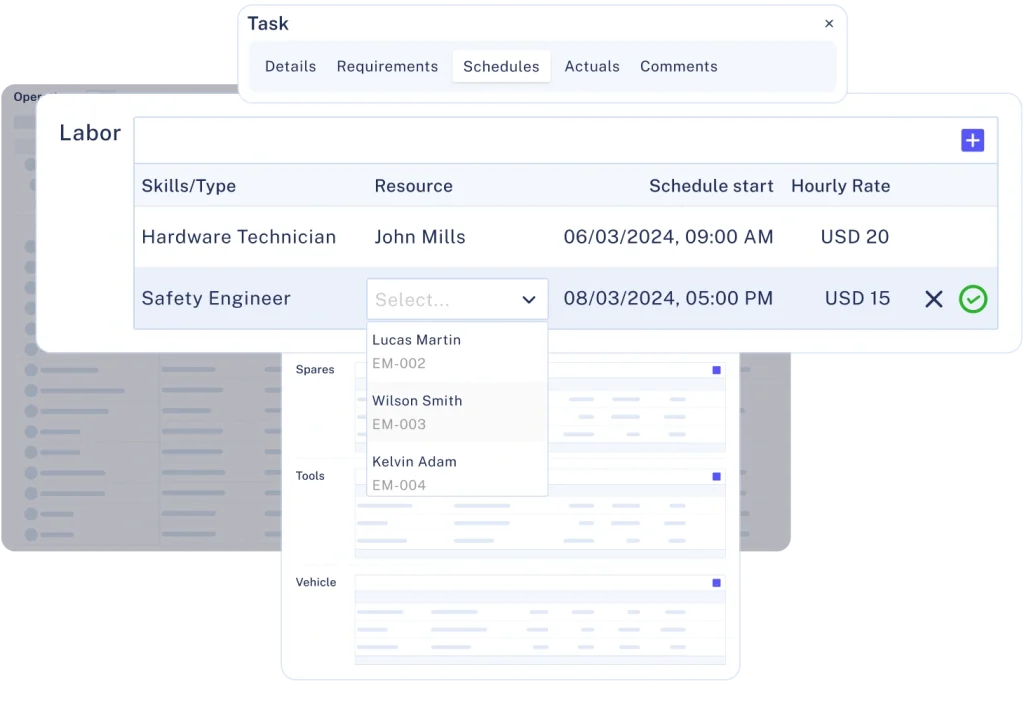The width and height of the screenshot is (1024, 712).
Task: Click the Spares section blue square icon
Action: coord(716,370)
